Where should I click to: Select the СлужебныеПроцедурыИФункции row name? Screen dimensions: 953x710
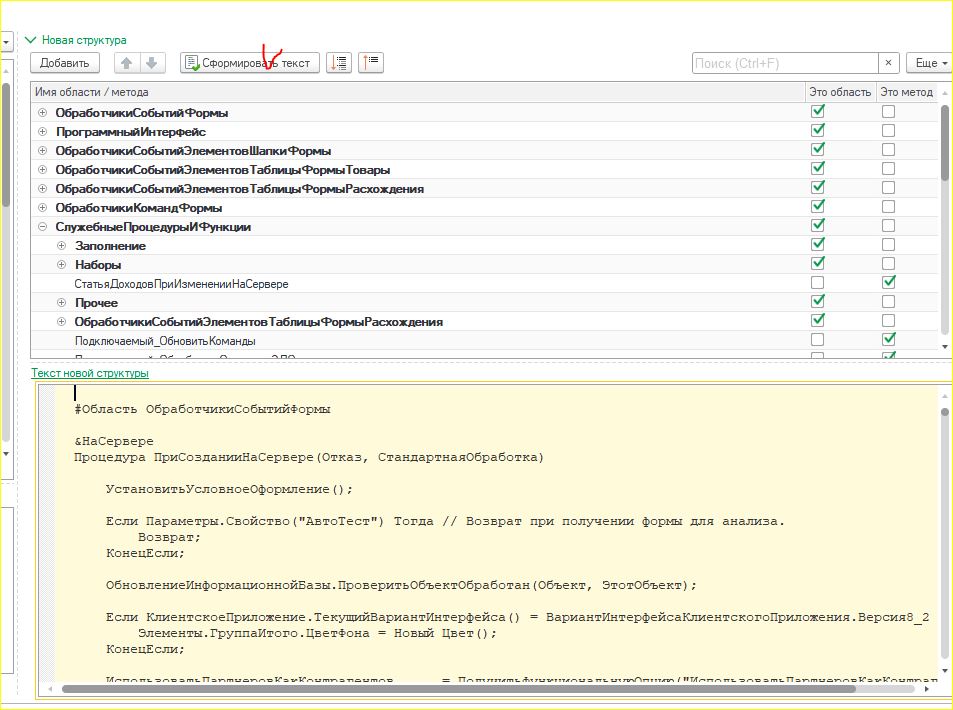pyautogui.click(x=153, y=227)
